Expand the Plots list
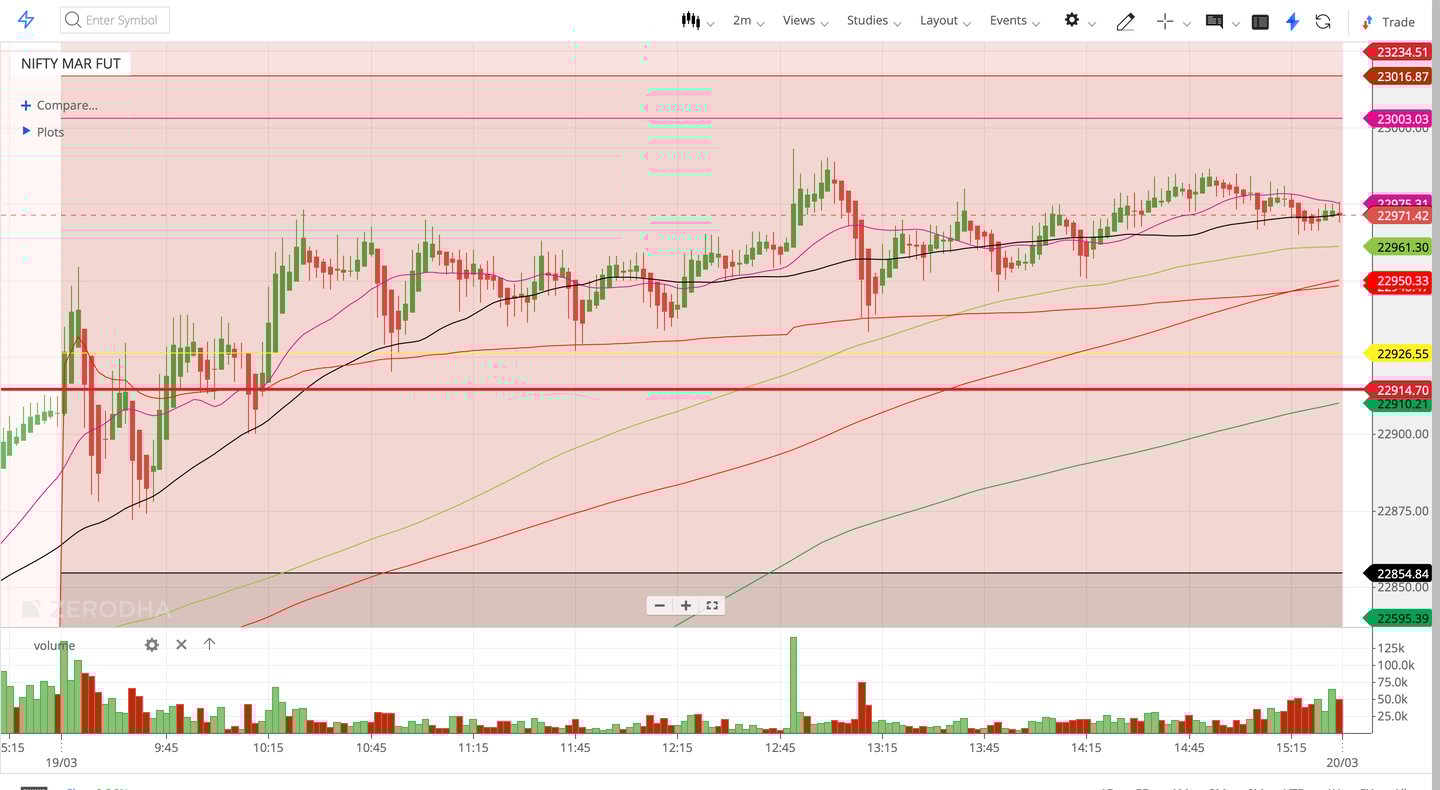Viewport: 1440px width, 790px height. click(43, 132)
